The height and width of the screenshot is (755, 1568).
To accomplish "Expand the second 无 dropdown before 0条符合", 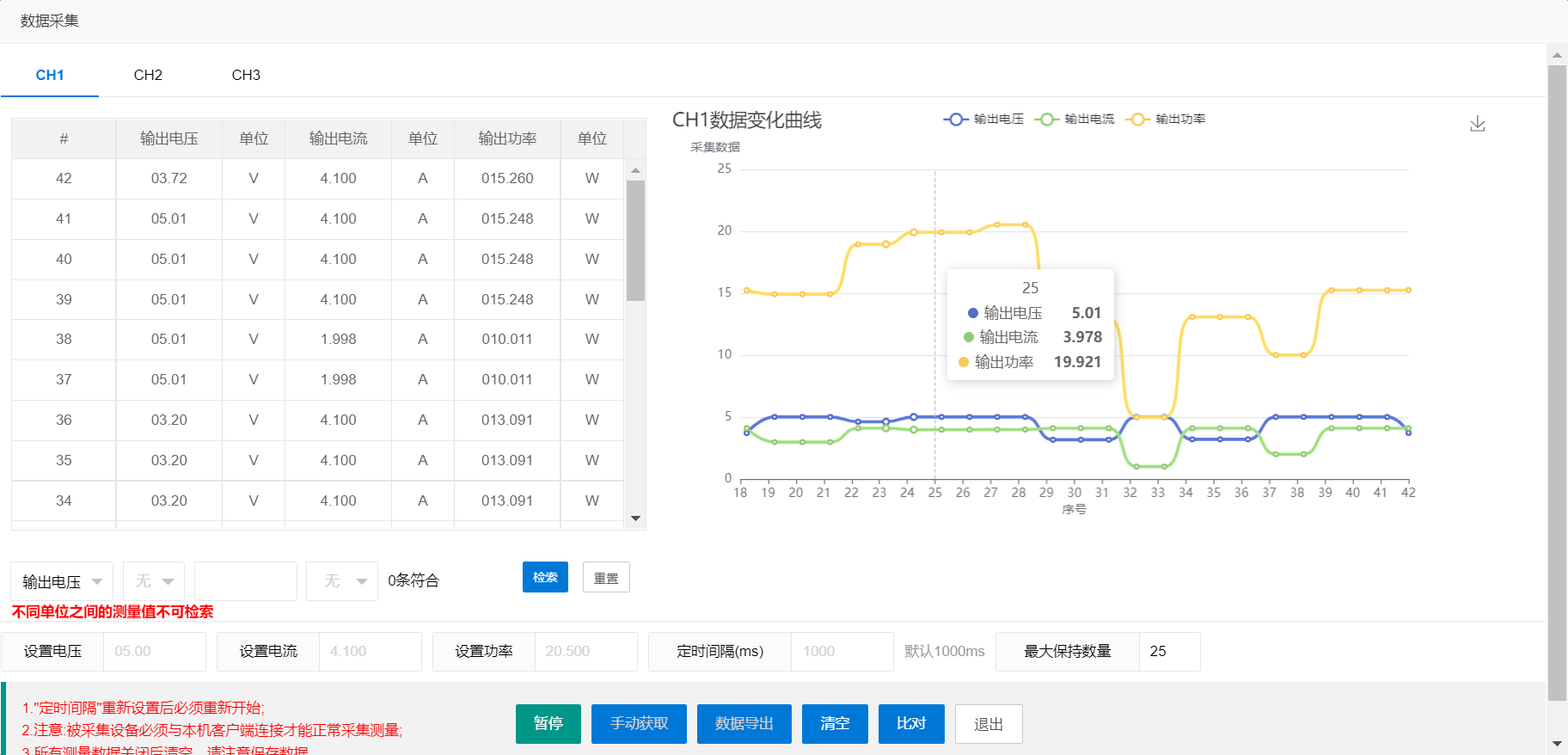I will (x=343, y=581).
